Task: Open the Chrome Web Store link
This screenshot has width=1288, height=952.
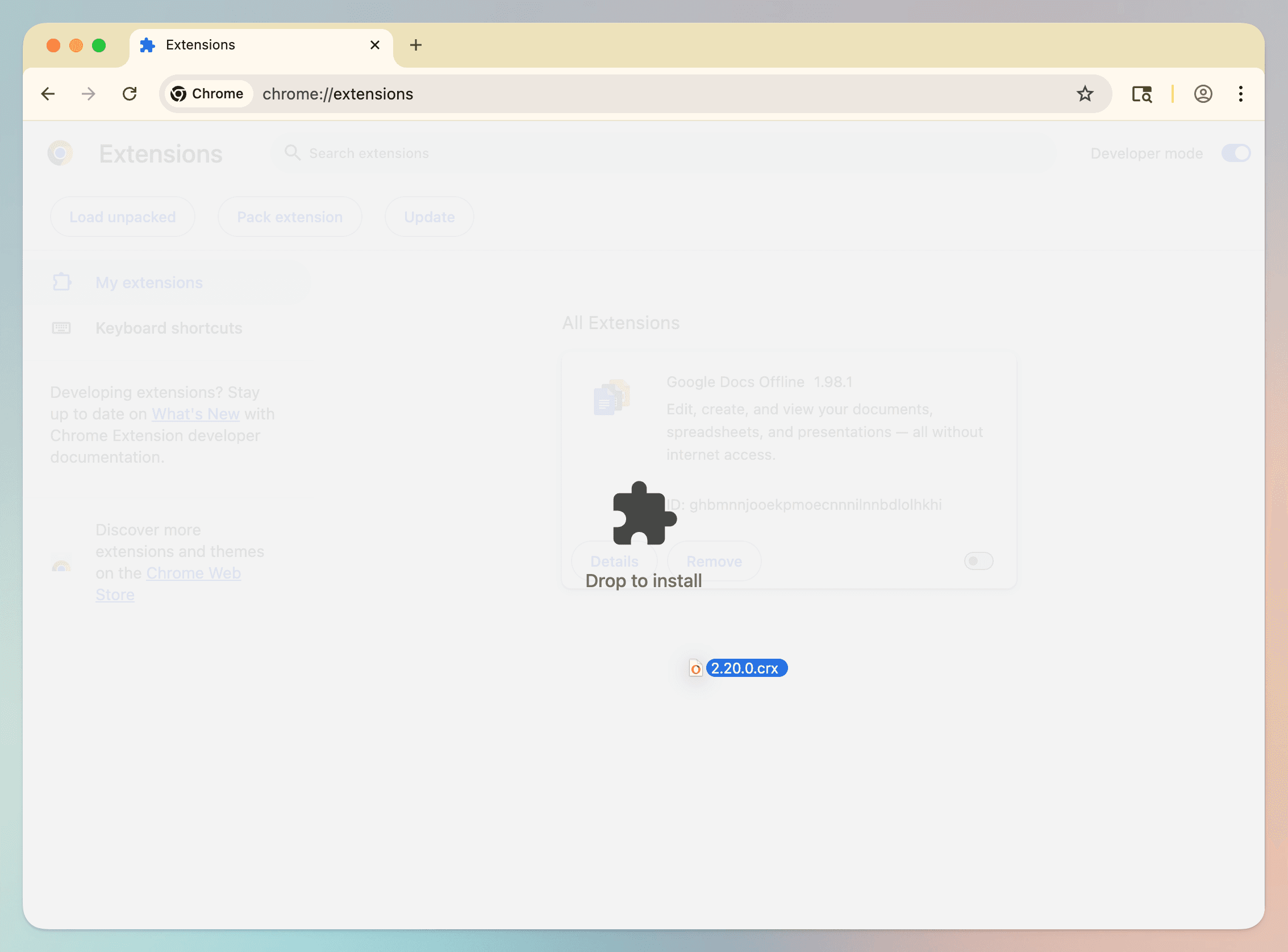Action: coord(193,573)
